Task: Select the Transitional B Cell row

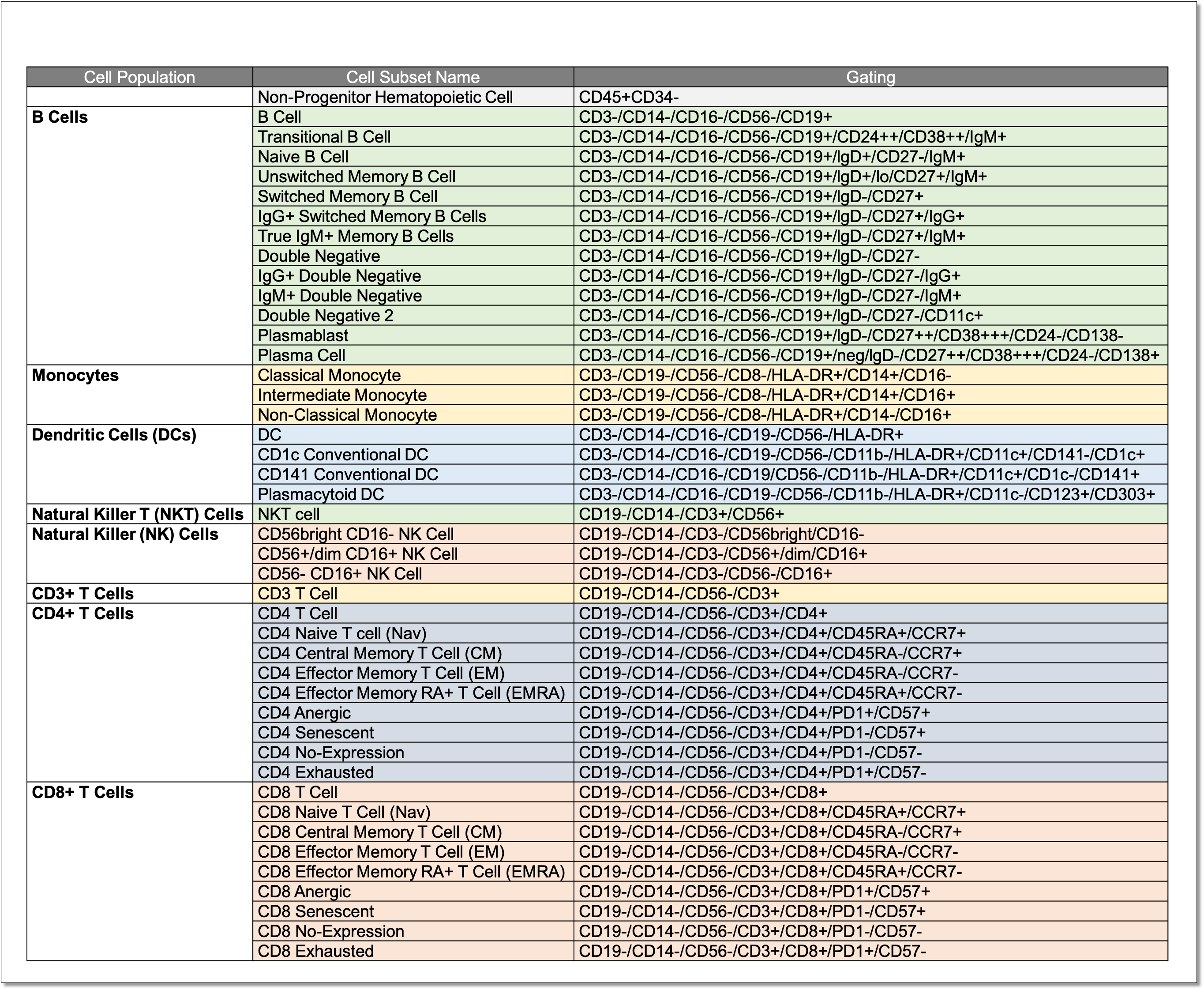Action: (x=324, y=137)
